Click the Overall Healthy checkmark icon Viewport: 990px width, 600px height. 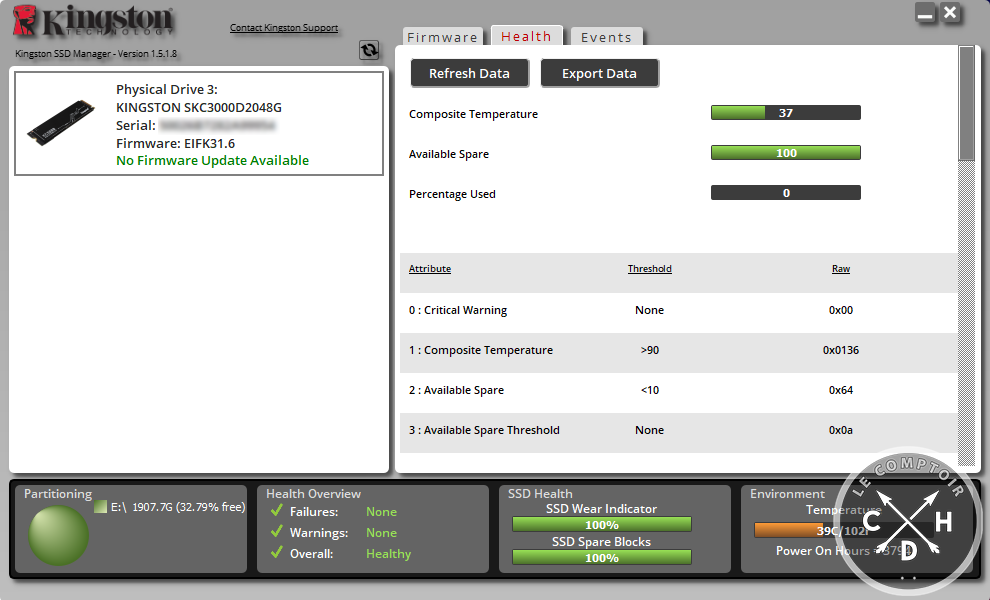tap(276, 553)
